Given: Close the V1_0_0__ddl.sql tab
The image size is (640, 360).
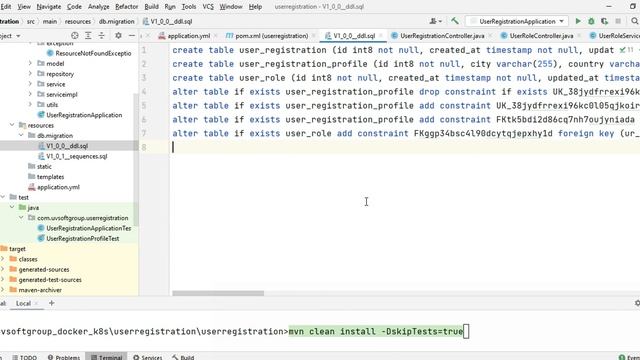Looking at the screenshot, I should [380, 36].
